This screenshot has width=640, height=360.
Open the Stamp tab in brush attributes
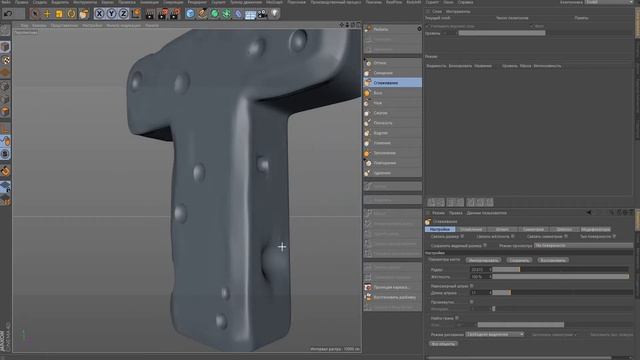(x=502, y=229)
